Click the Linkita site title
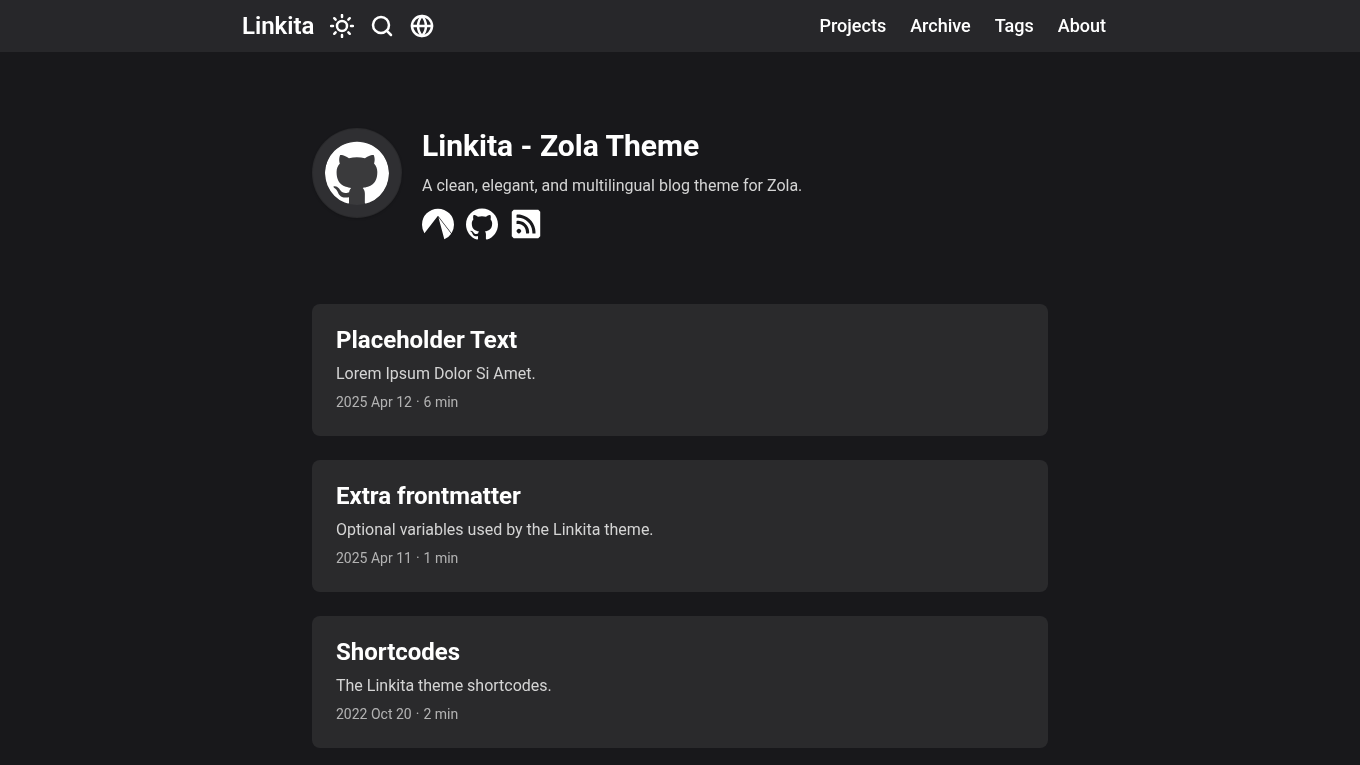The width and height of the screenshot is (1360, 765). pos(278,26)
